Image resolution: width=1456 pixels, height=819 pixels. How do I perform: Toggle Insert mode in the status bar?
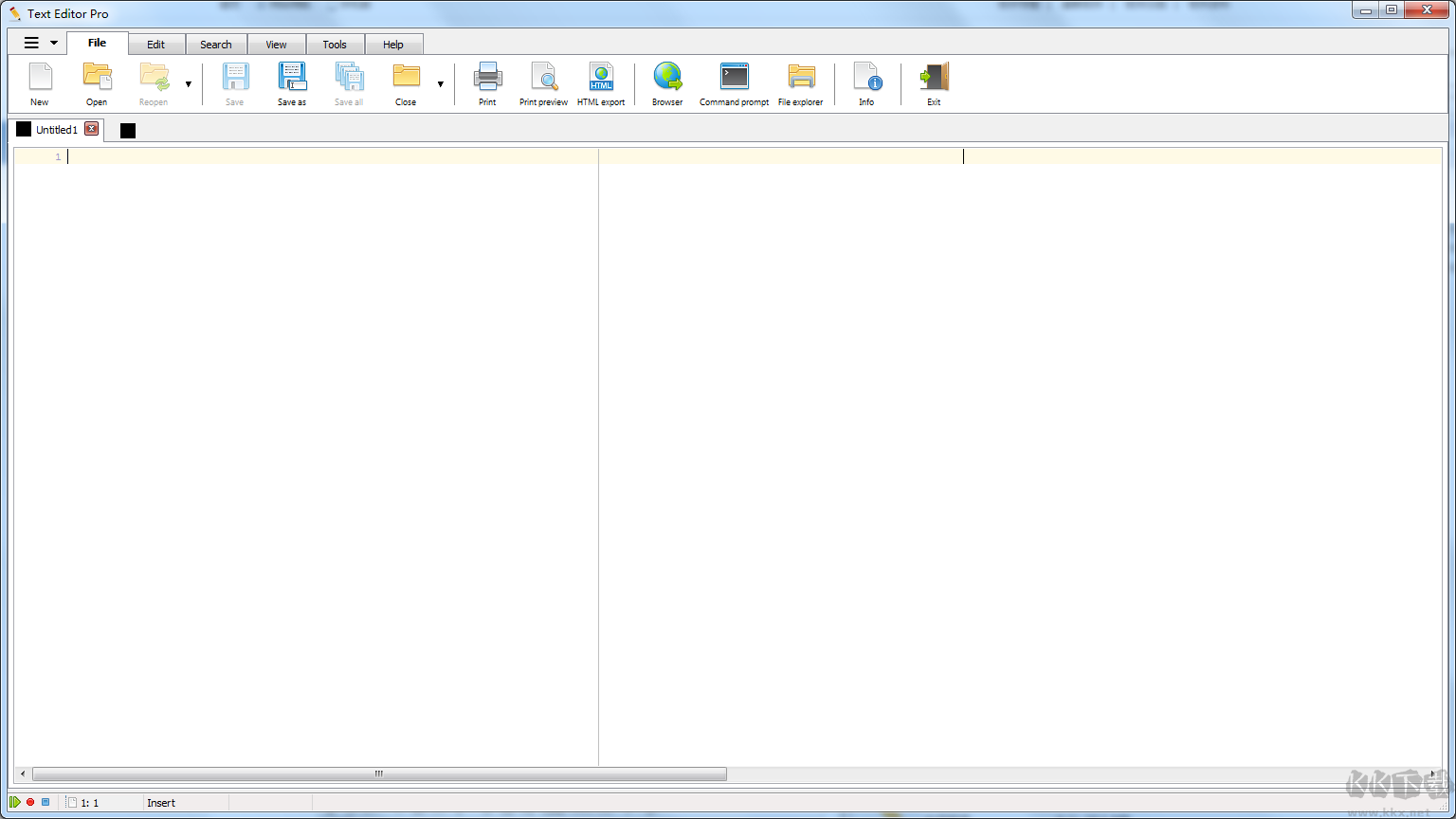coord(160,802)
